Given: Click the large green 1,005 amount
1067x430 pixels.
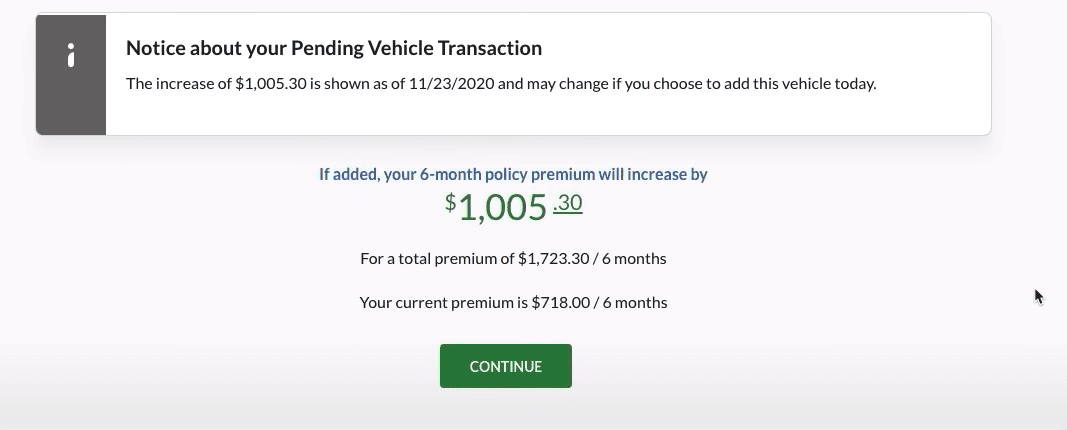Looking at the screenshot, I should (504, 208).
